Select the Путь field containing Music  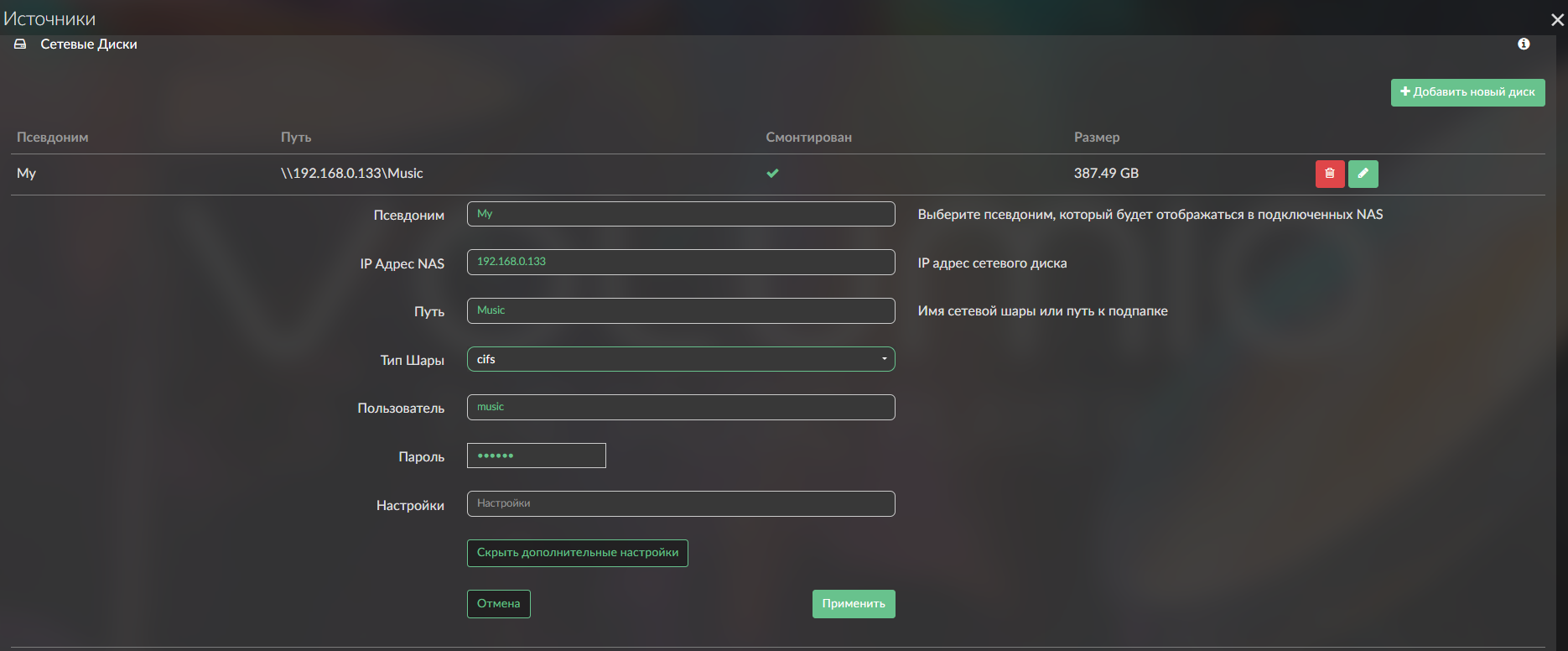(680, 310)
